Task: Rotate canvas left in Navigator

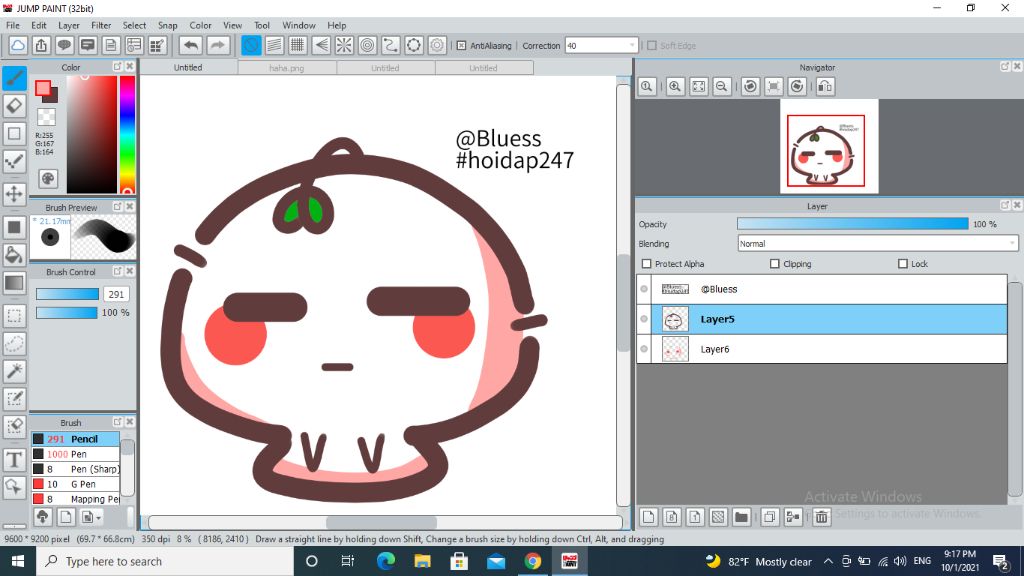Action: pyautogui.click(x=750, y=86)
